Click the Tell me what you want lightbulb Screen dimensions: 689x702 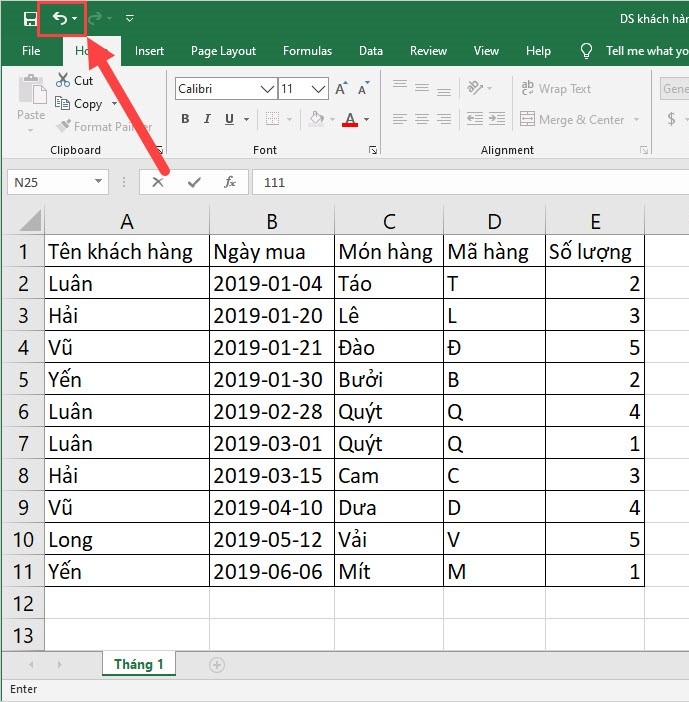pyautogui.click(x=586, y=51)
